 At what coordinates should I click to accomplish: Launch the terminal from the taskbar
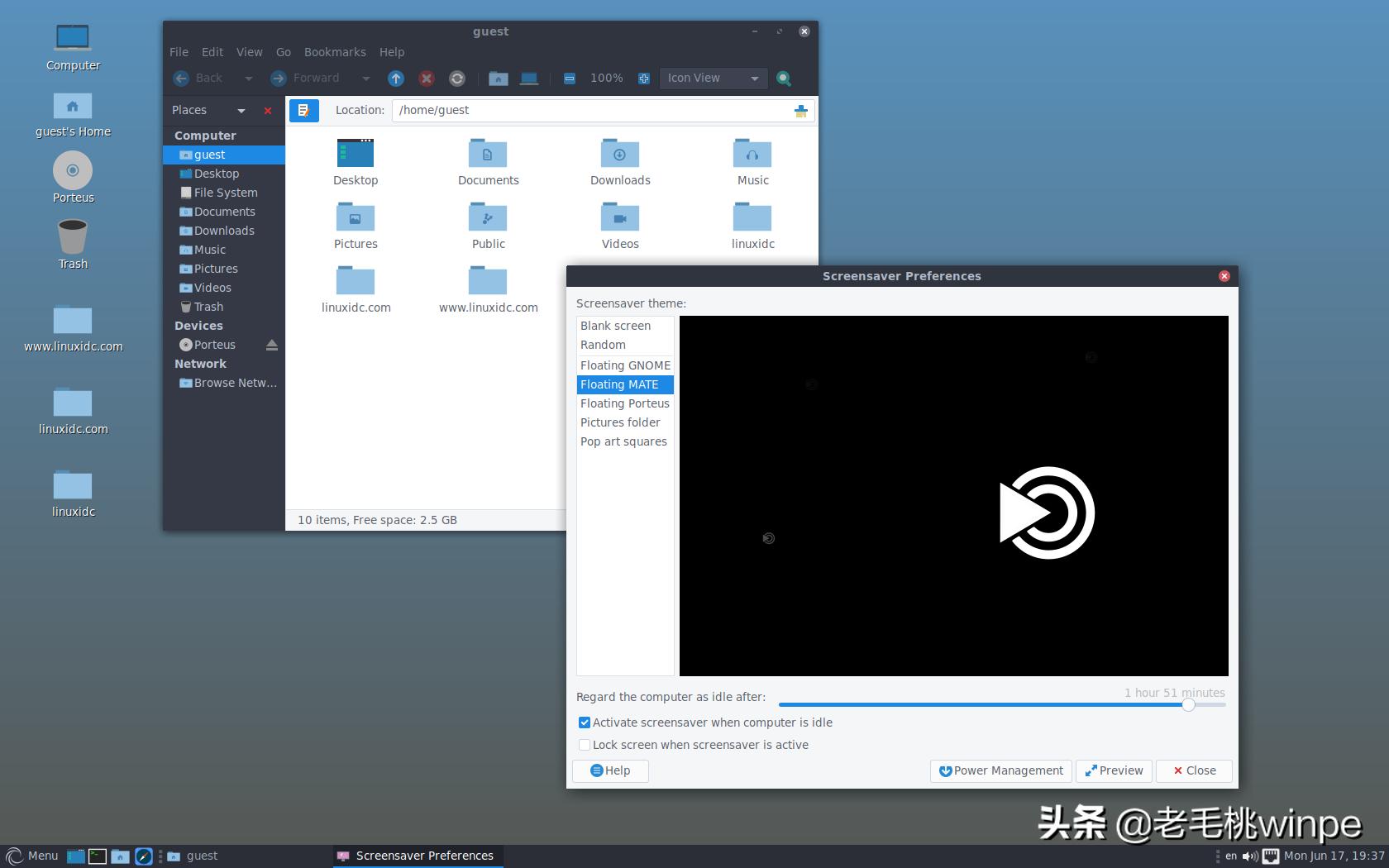click(x=97, y=856)
